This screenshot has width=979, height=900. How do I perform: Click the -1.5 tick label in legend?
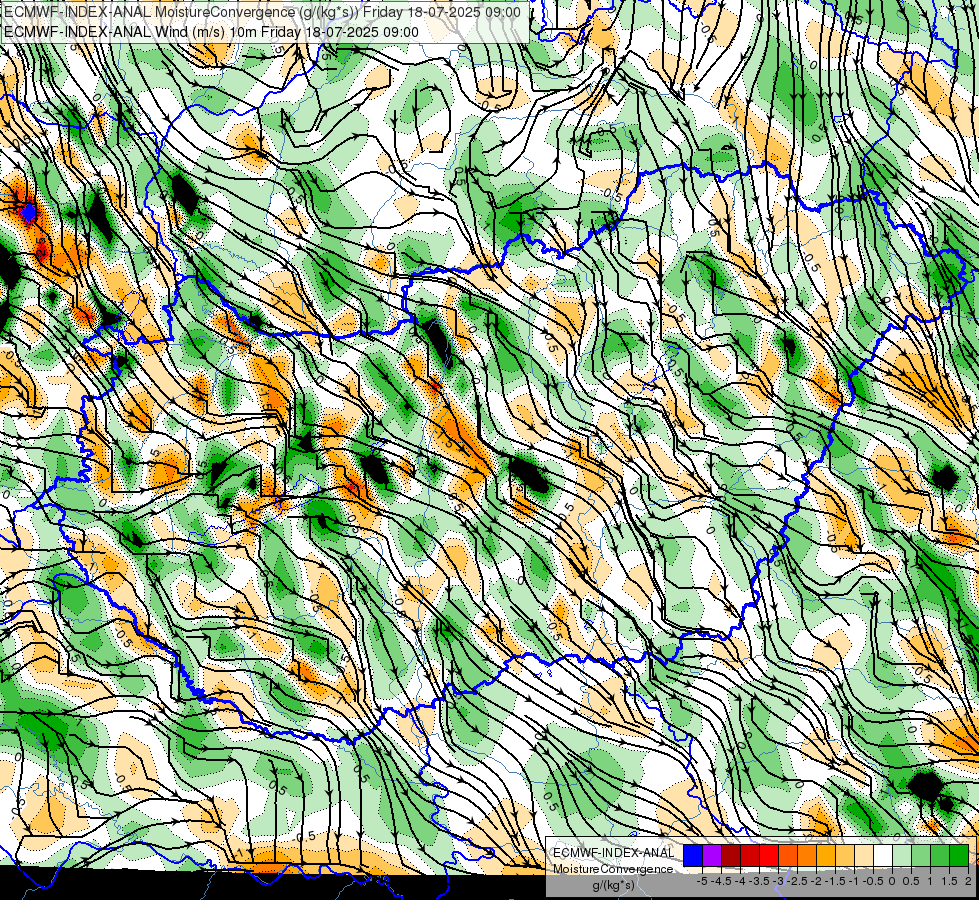click(835, 881)
